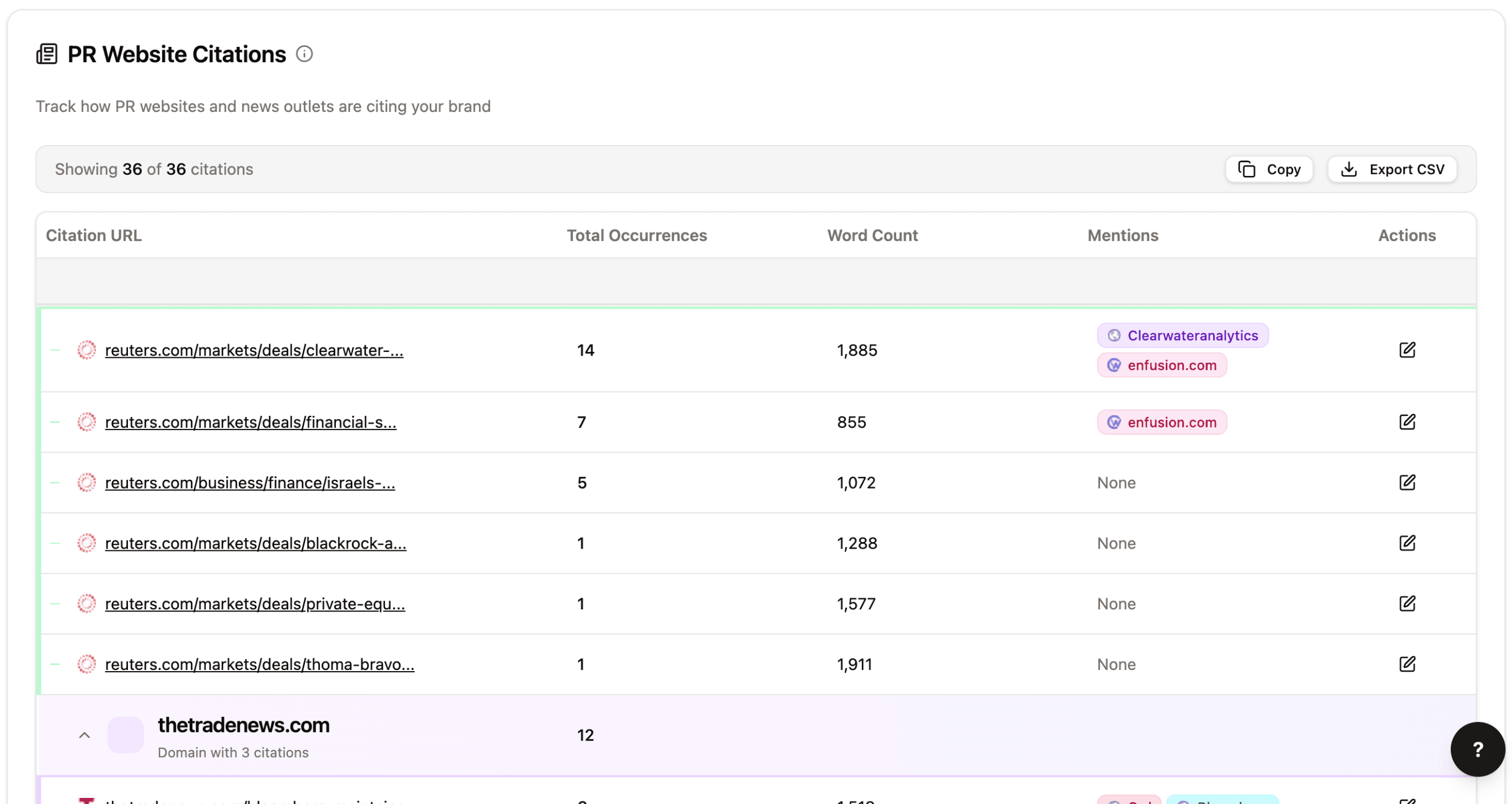Click enfusion.com tag in financial-s row
Viewport: 1512px width, 804px height.
click(x=1162, y=422)
